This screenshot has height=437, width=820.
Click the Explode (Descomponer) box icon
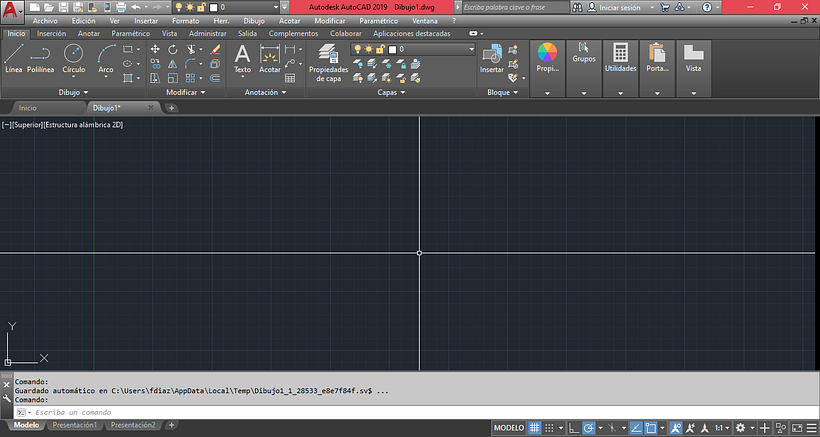pyautogui.click(x=215, y=64)
